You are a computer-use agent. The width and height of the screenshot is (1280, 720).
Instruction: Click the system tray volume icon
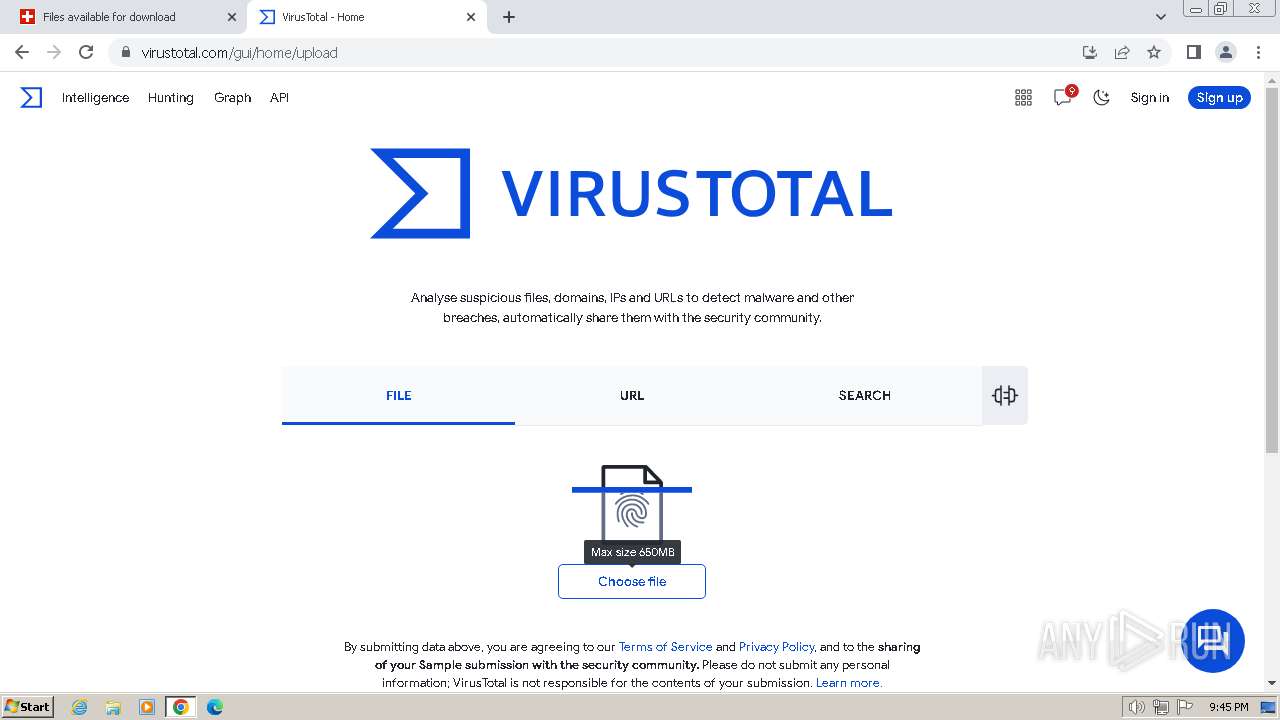point(1136,707)
